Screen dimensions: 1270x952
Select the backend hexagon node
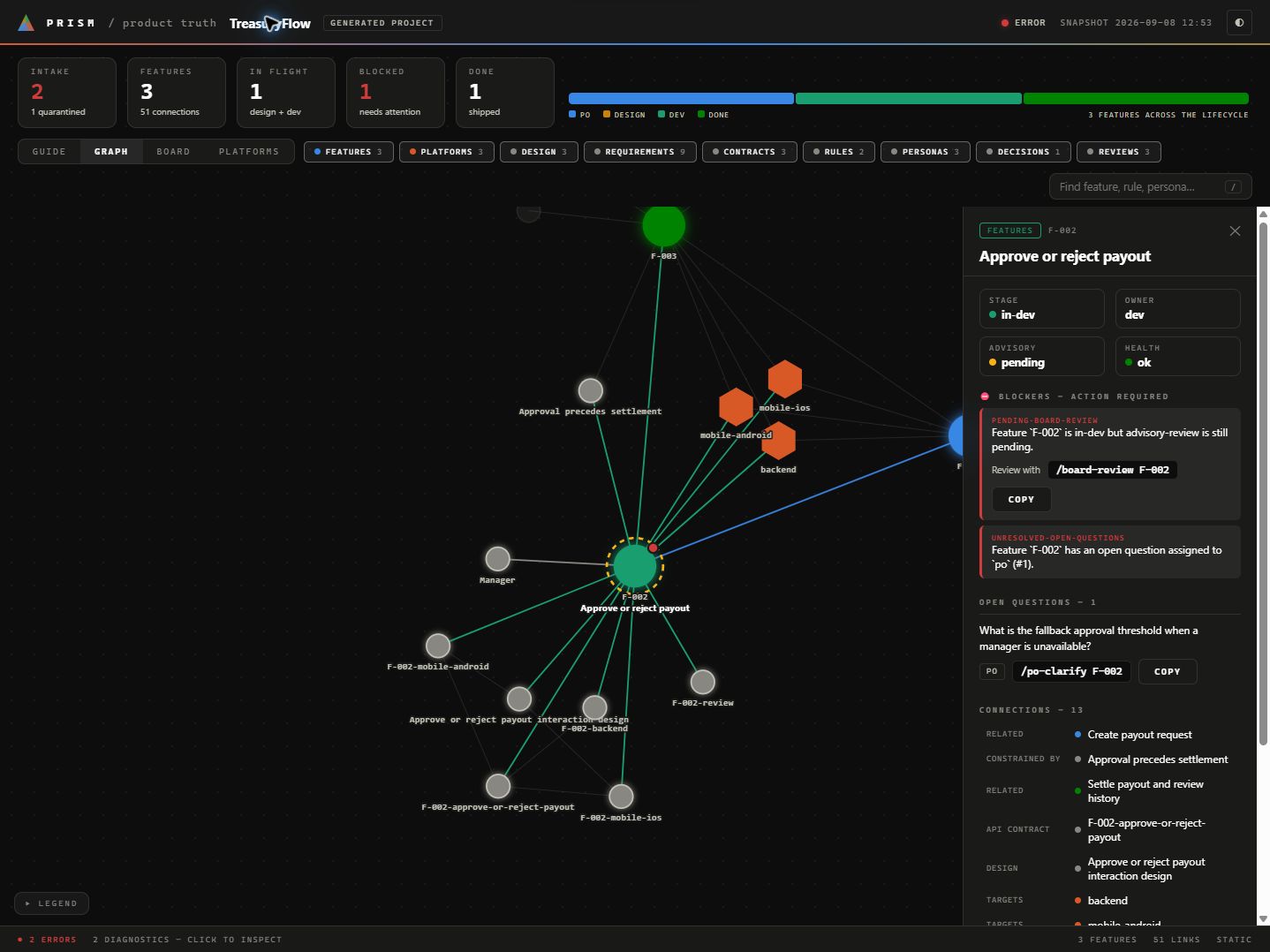(778, 441)
